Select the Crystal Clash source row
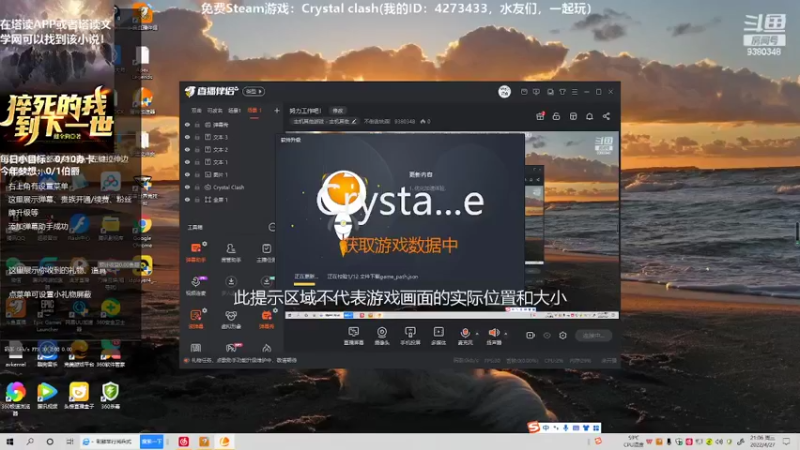This screenshot has width=800, height=450. click(230, 187)
